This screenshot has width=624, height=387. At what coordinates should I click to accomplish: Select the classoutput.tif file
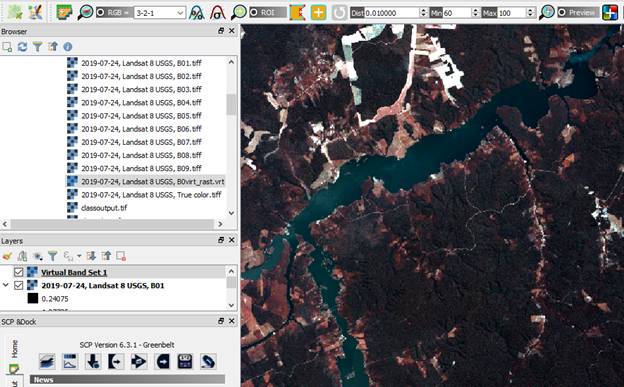[97, 207]
